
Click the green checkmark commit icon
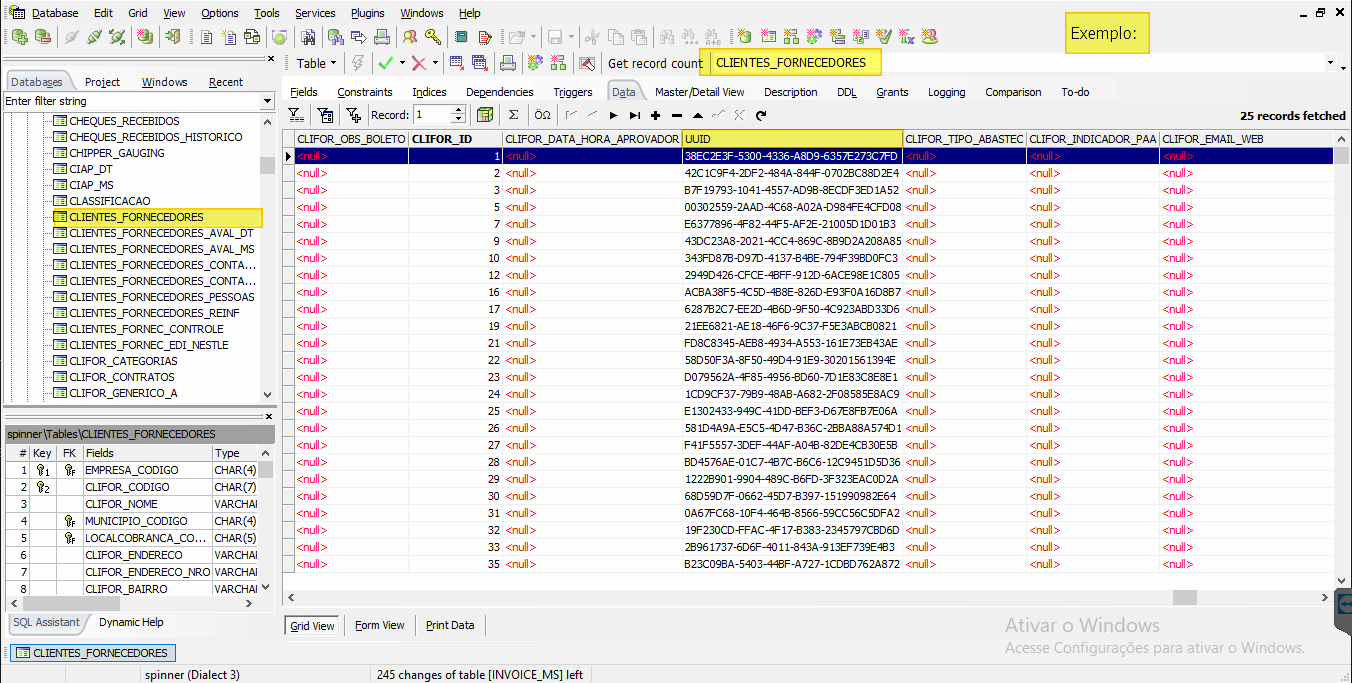[385, 62]
